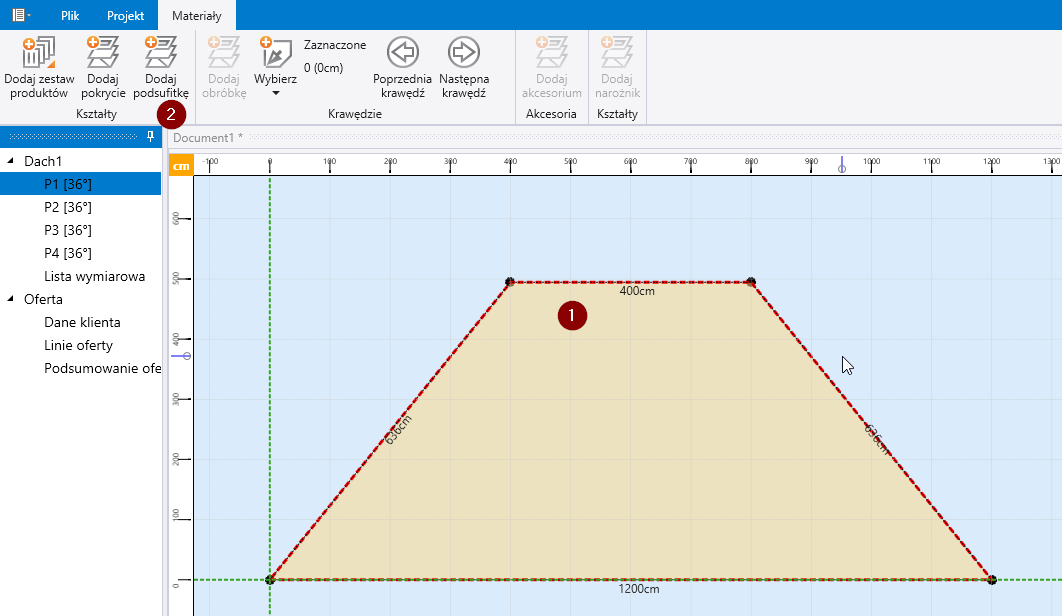This screenshot has width=1062, height=616.
Task: Open Linie oferty item
Action: tap(78, 345)
